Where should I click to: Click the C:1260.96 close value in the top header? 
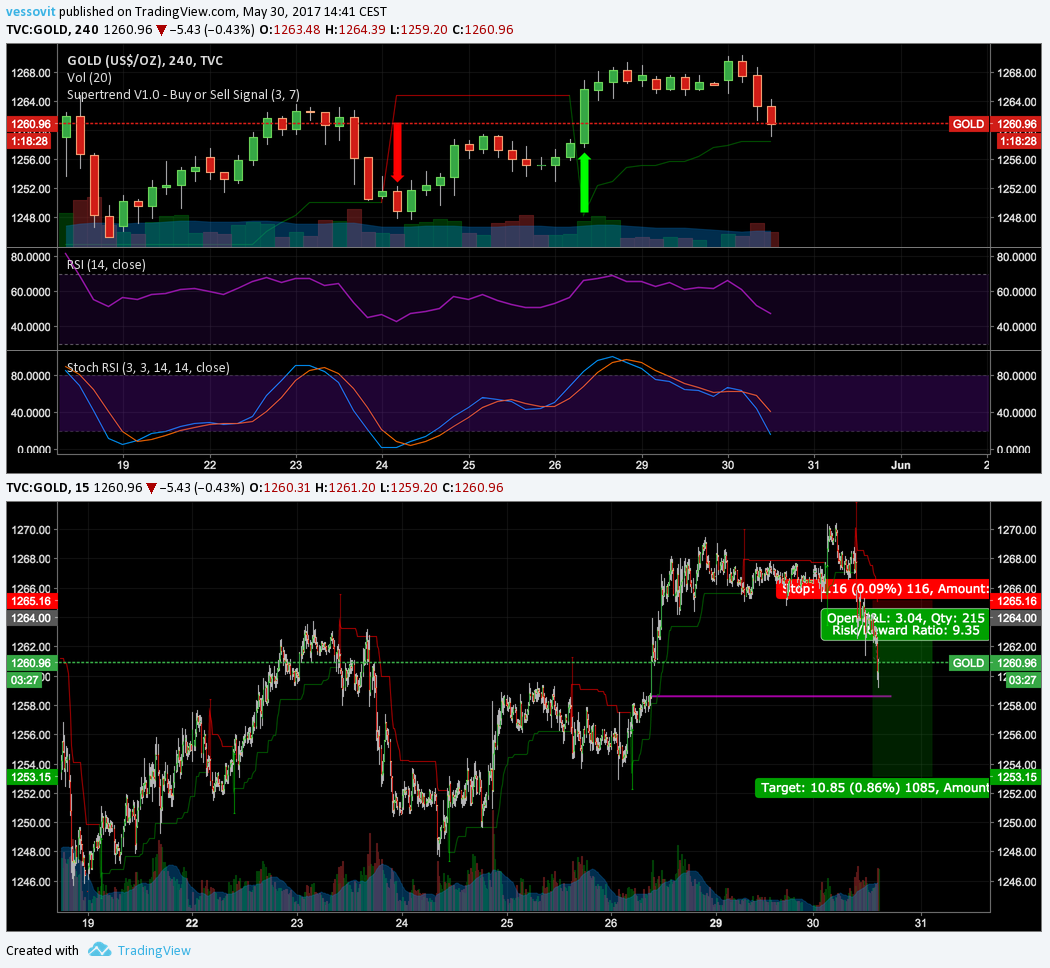(x=483, y=30)
